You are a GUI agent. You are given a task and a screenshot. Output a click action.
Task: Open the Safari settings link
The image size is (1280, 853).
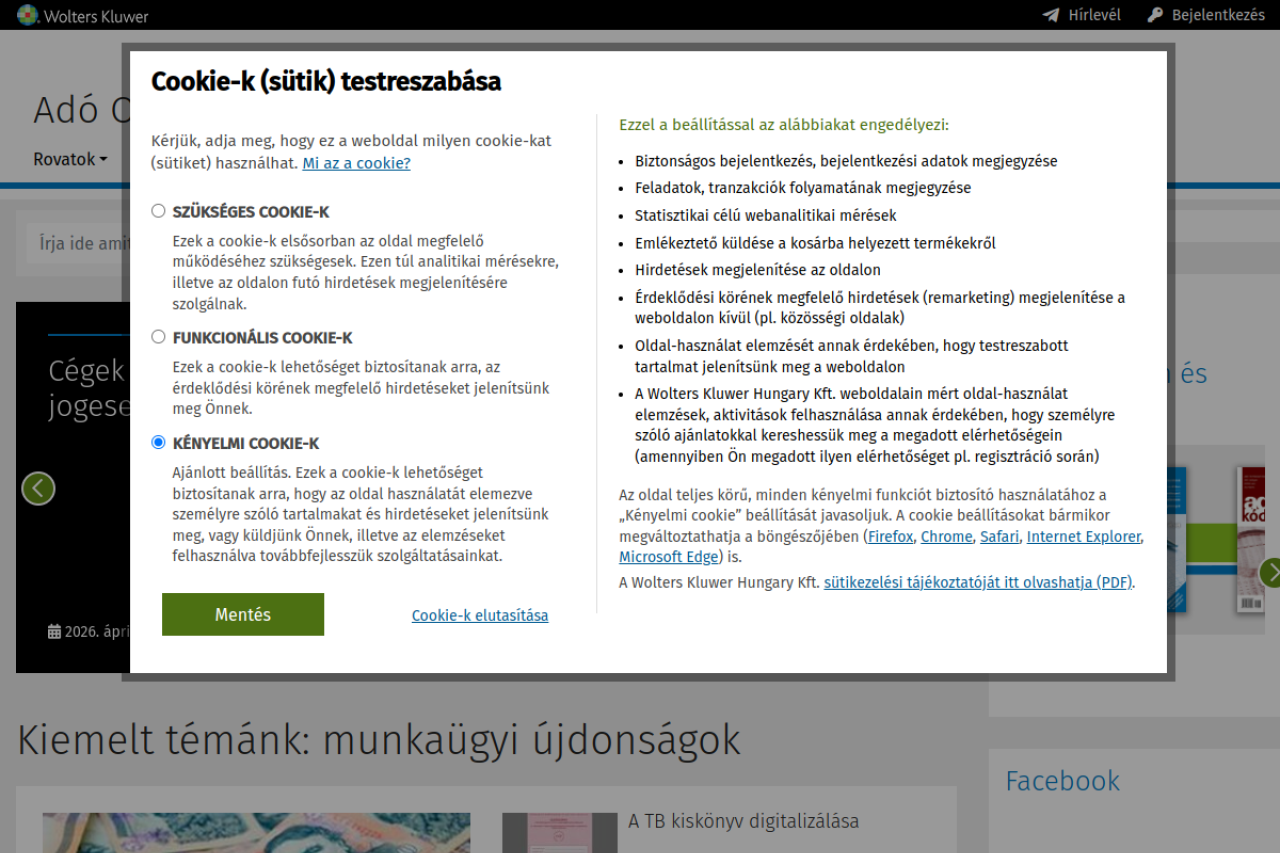pos(999,537)
